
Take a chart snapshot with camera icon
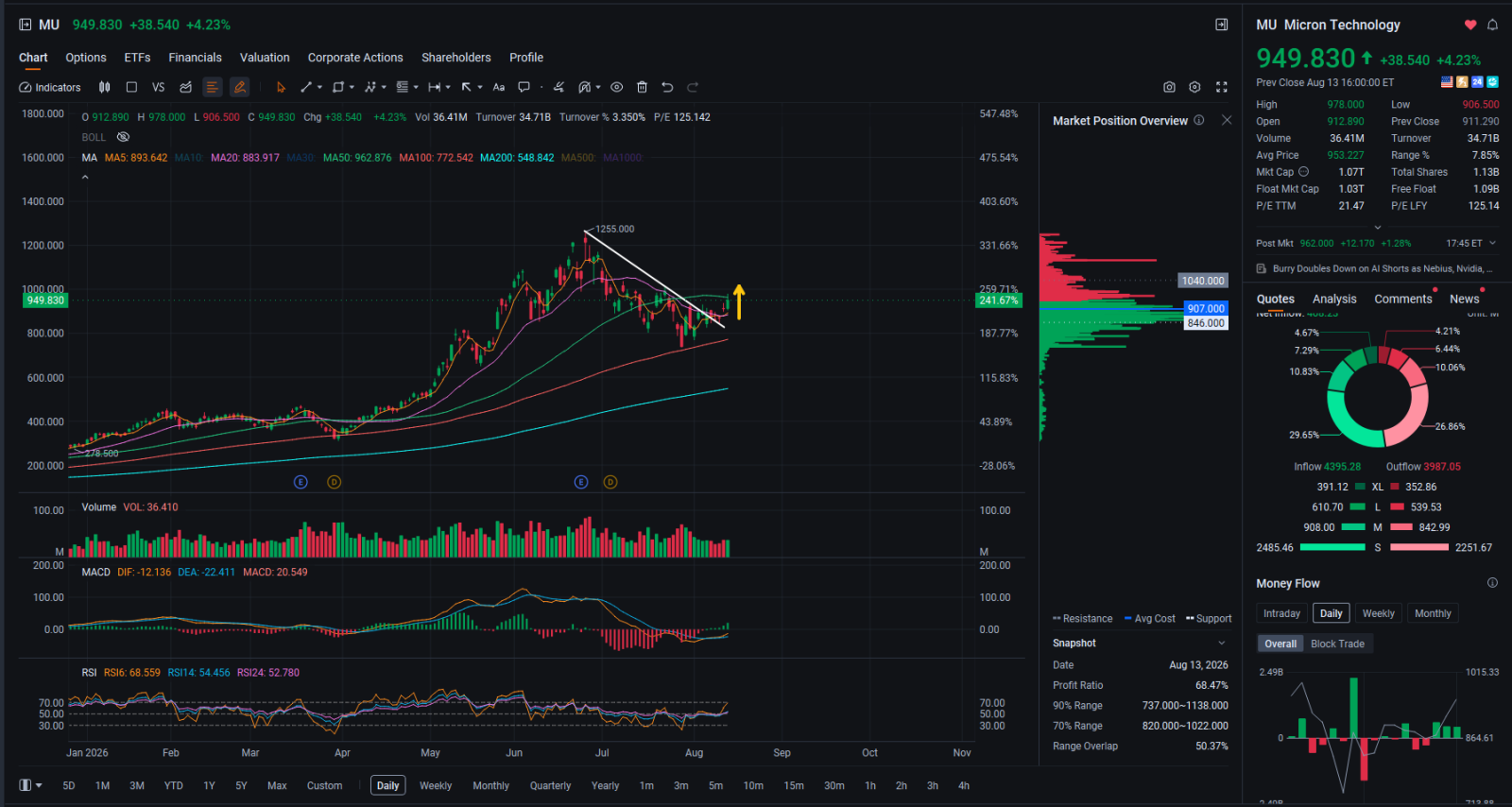[x=1169, y=87]
